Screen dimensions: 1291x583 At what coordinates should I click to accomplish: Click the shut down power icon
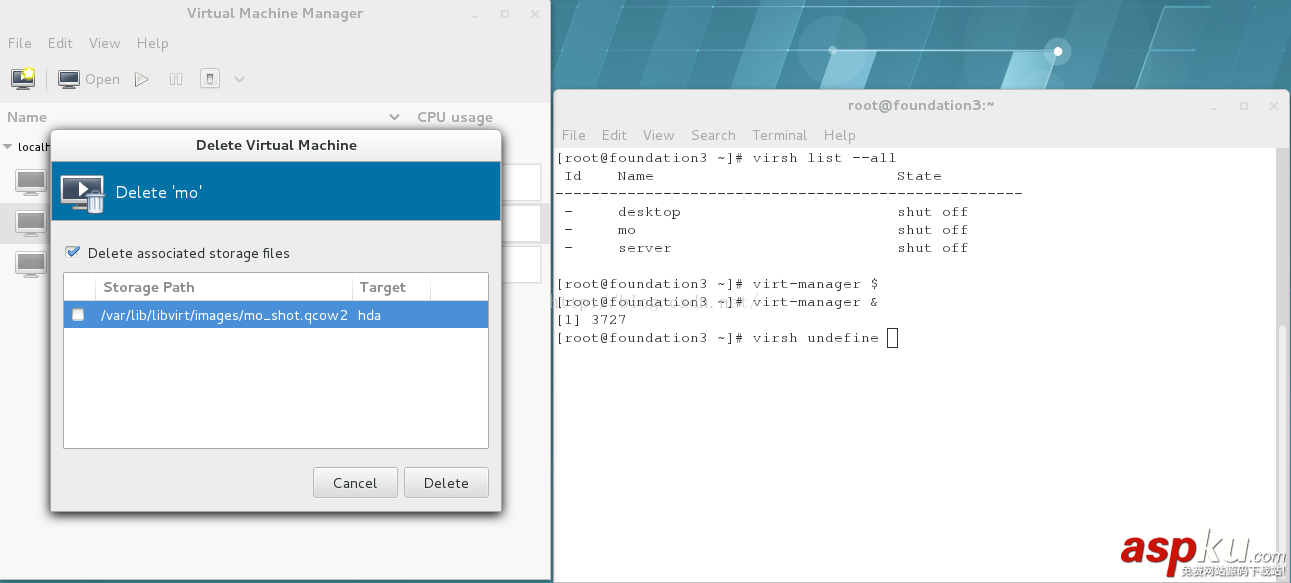tap(209, 79)
